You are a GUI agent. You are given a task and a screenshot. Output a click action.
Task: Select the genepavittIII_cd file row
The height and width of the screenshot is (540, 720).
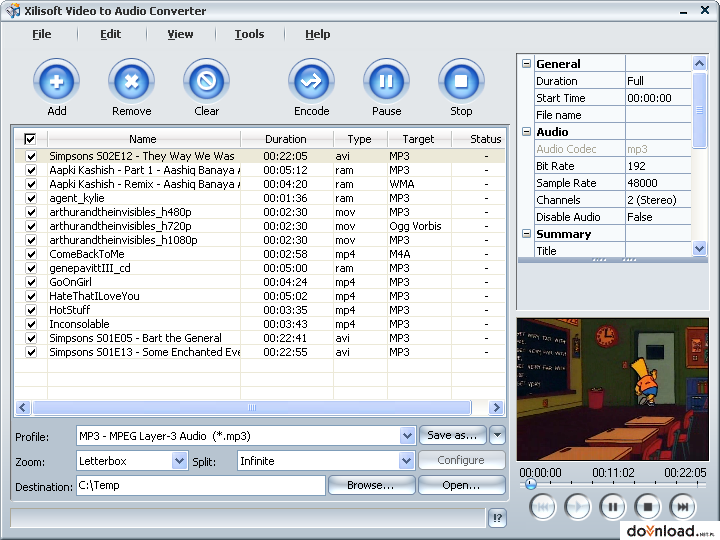tap(260, 268)
